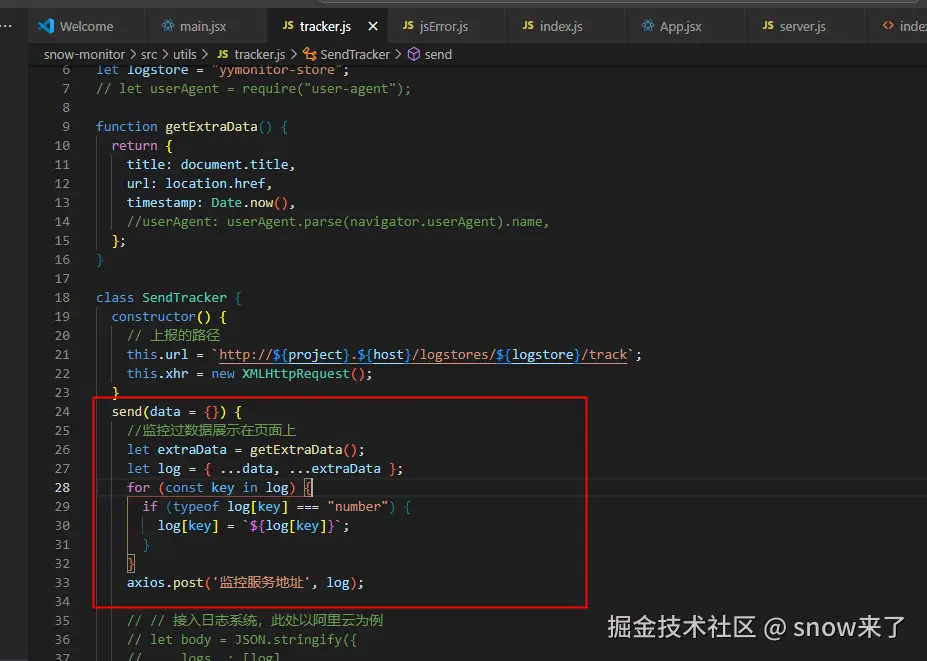The width and height of the screenshot is (927, 661).
Task: Click the breadcrumb chevron after snow-monitor
Action: click(133, 54)
